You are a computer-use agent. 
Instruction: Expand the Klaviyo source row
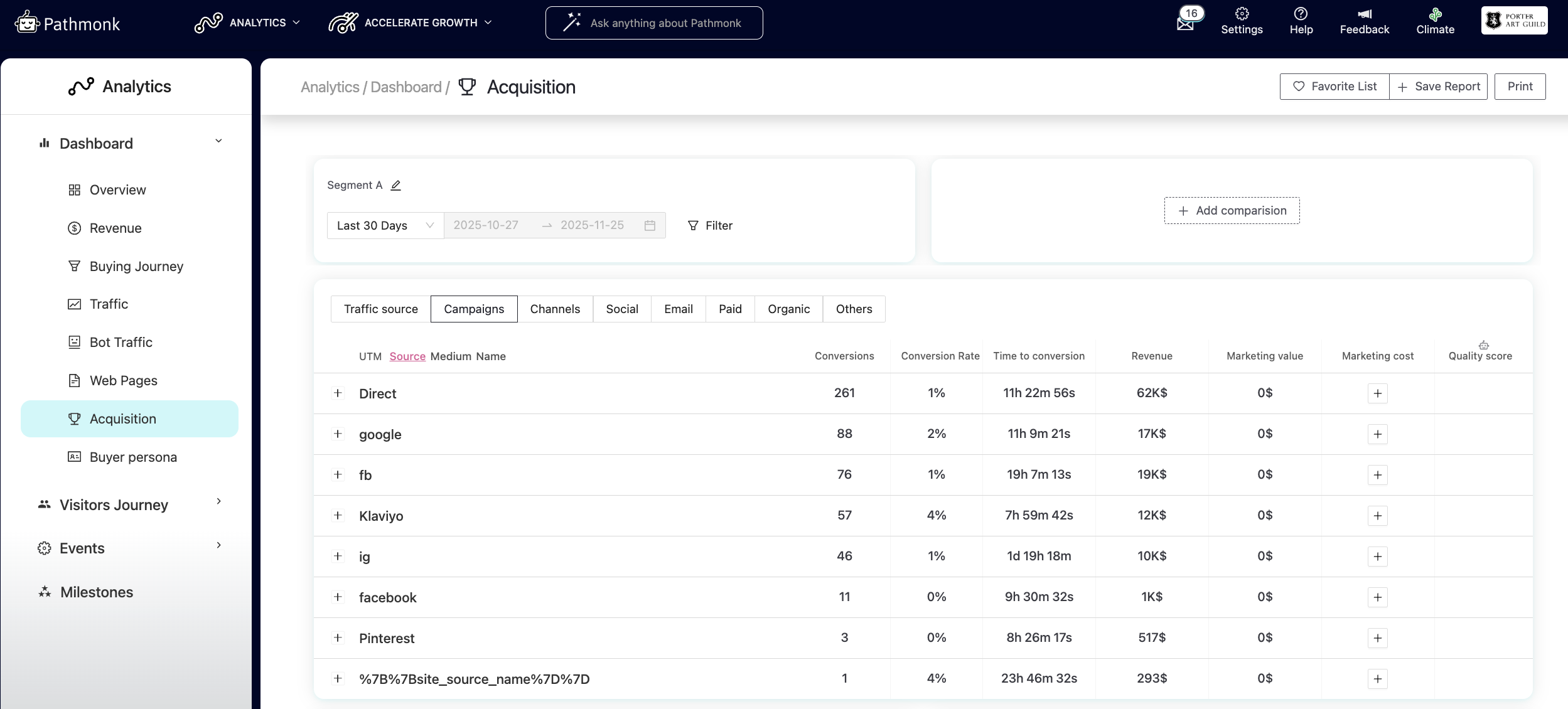338,516
